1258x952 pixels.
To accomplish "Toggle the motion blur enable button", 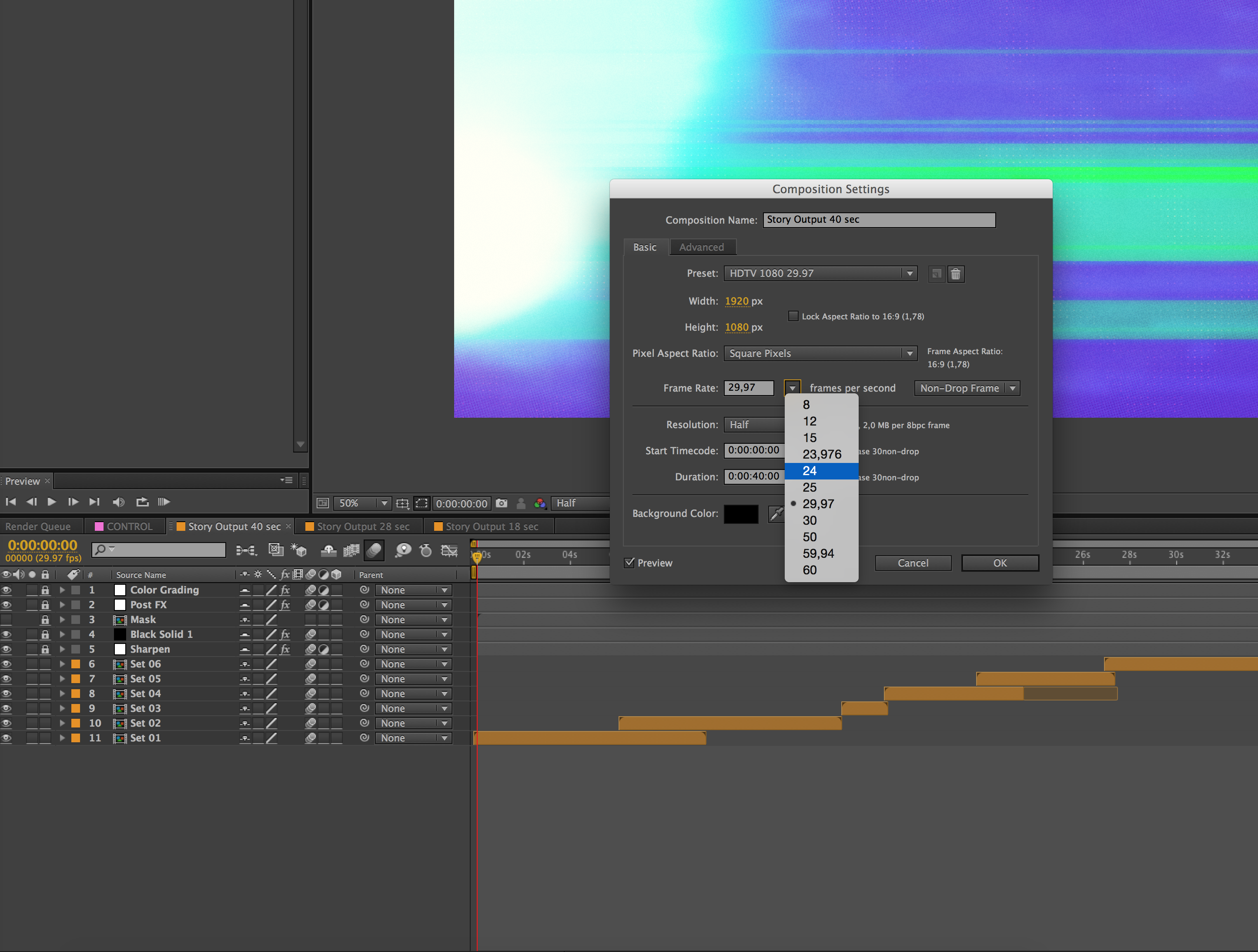I will [374, 550].
